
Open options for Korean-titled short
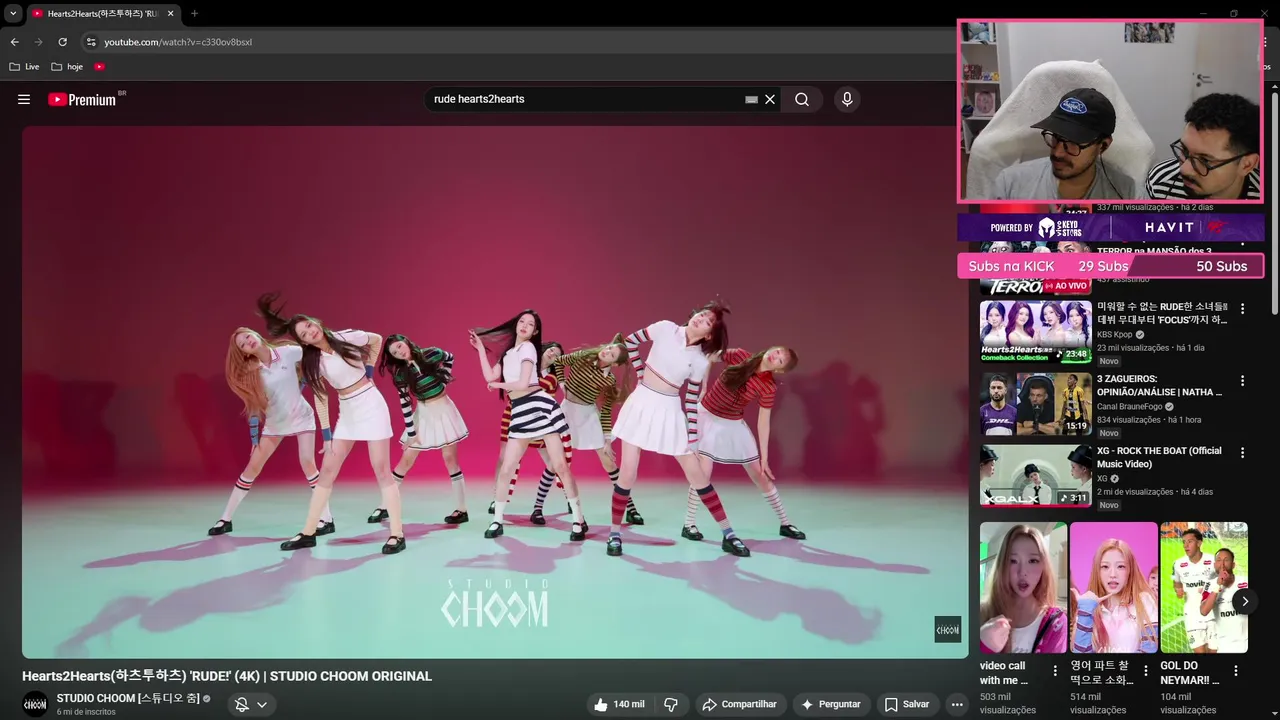click(x=1145, y=671)
